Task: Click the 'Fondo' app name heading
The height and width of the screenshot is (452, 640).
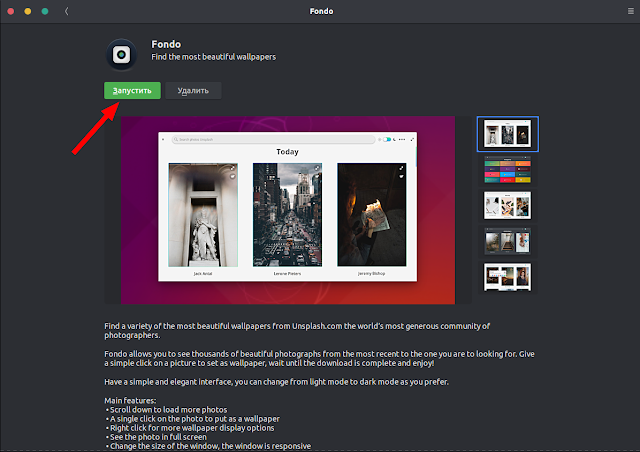Action: point(166,44)
